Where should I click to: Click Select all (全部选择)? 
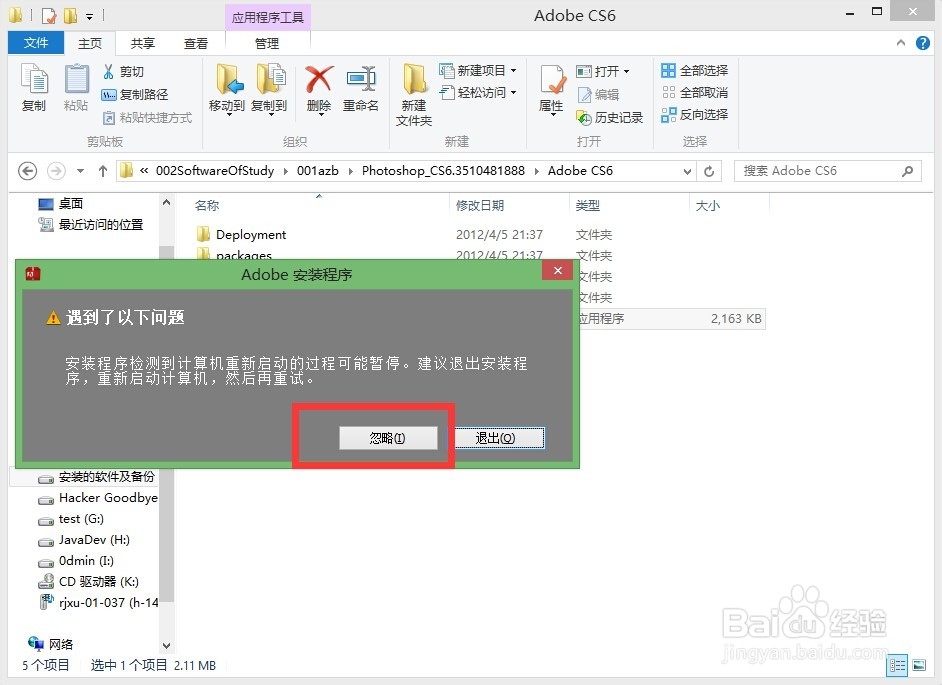coord(694,70)
